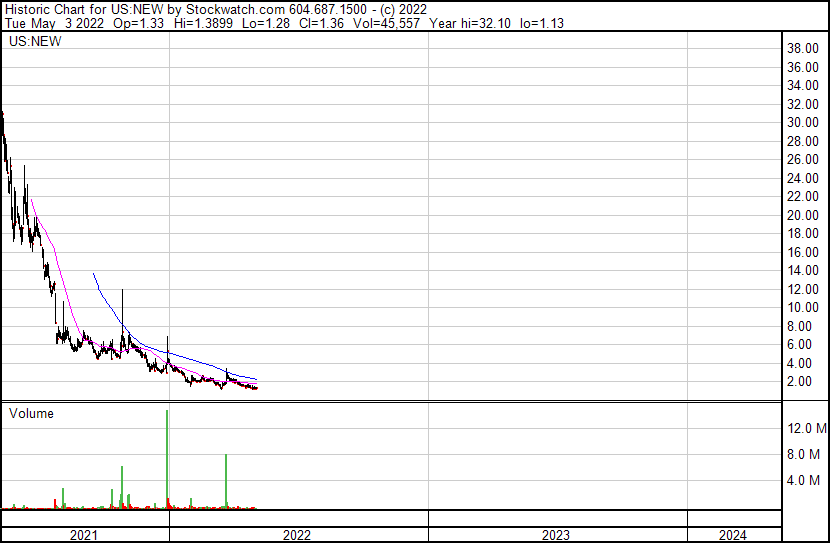Click the start of the magenta moving-average line
830x543 pixels.
(x=31, y=200)
